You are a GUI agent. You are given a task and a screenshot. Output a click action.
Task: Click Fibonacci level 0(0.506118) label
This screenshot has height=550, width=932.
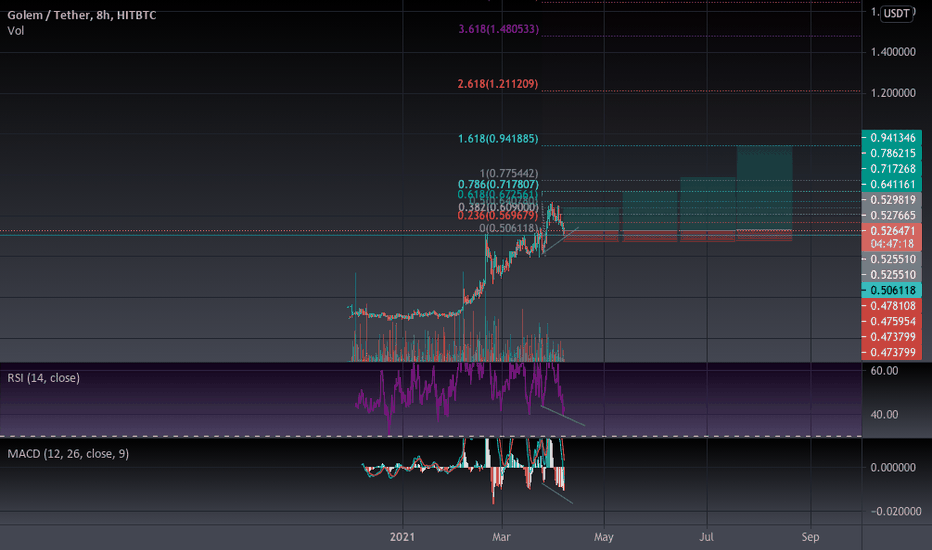(509, 228)
